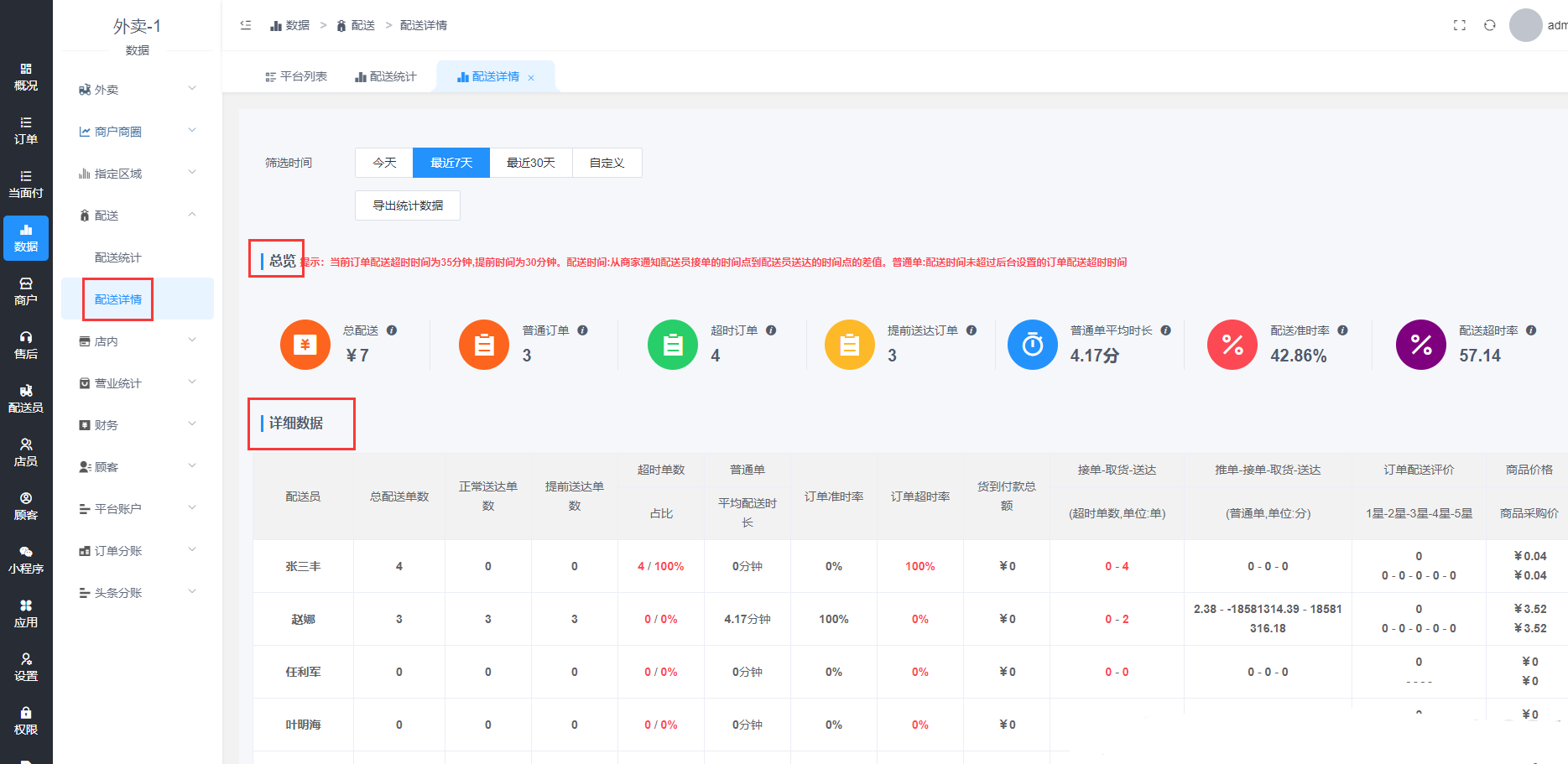Image resolution: width=1568 pixels, height=764 pixels.
Task: Switch to the 平台列表 tab
Action: tap(296, 76)
